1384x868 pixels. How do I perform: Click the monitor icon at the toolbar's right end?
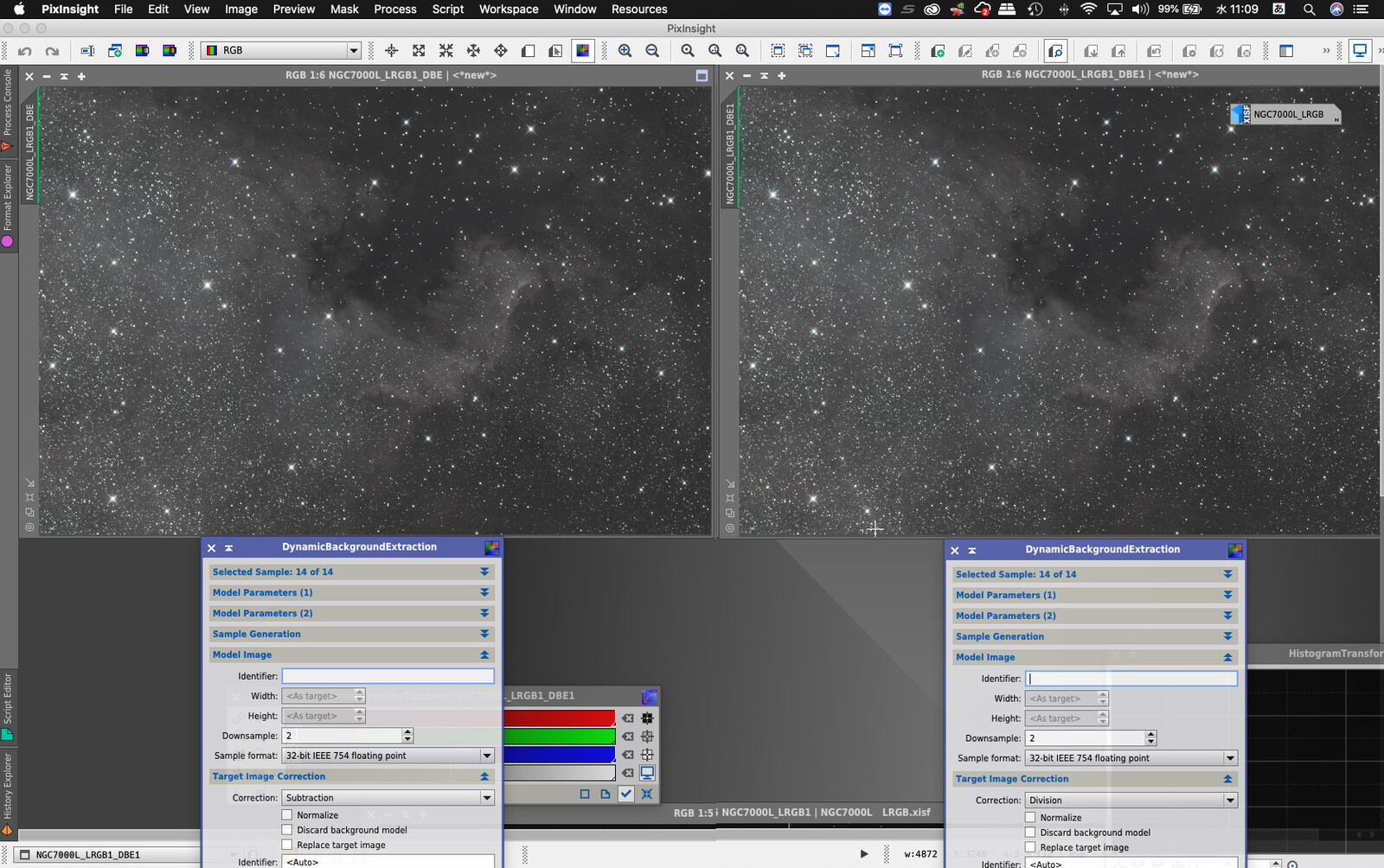click(x=1360, y=51)
